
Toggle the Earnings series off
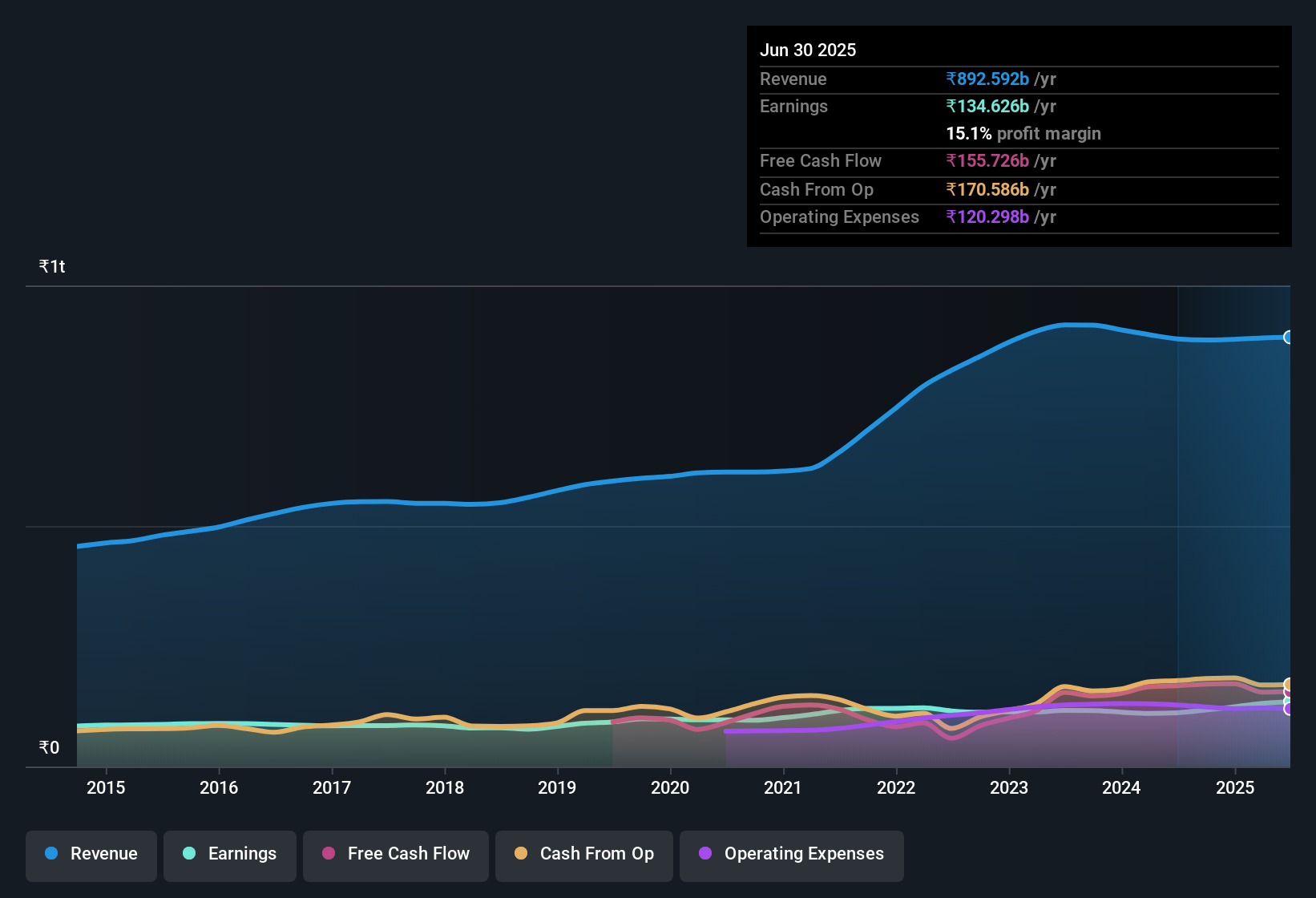(230, 854)
